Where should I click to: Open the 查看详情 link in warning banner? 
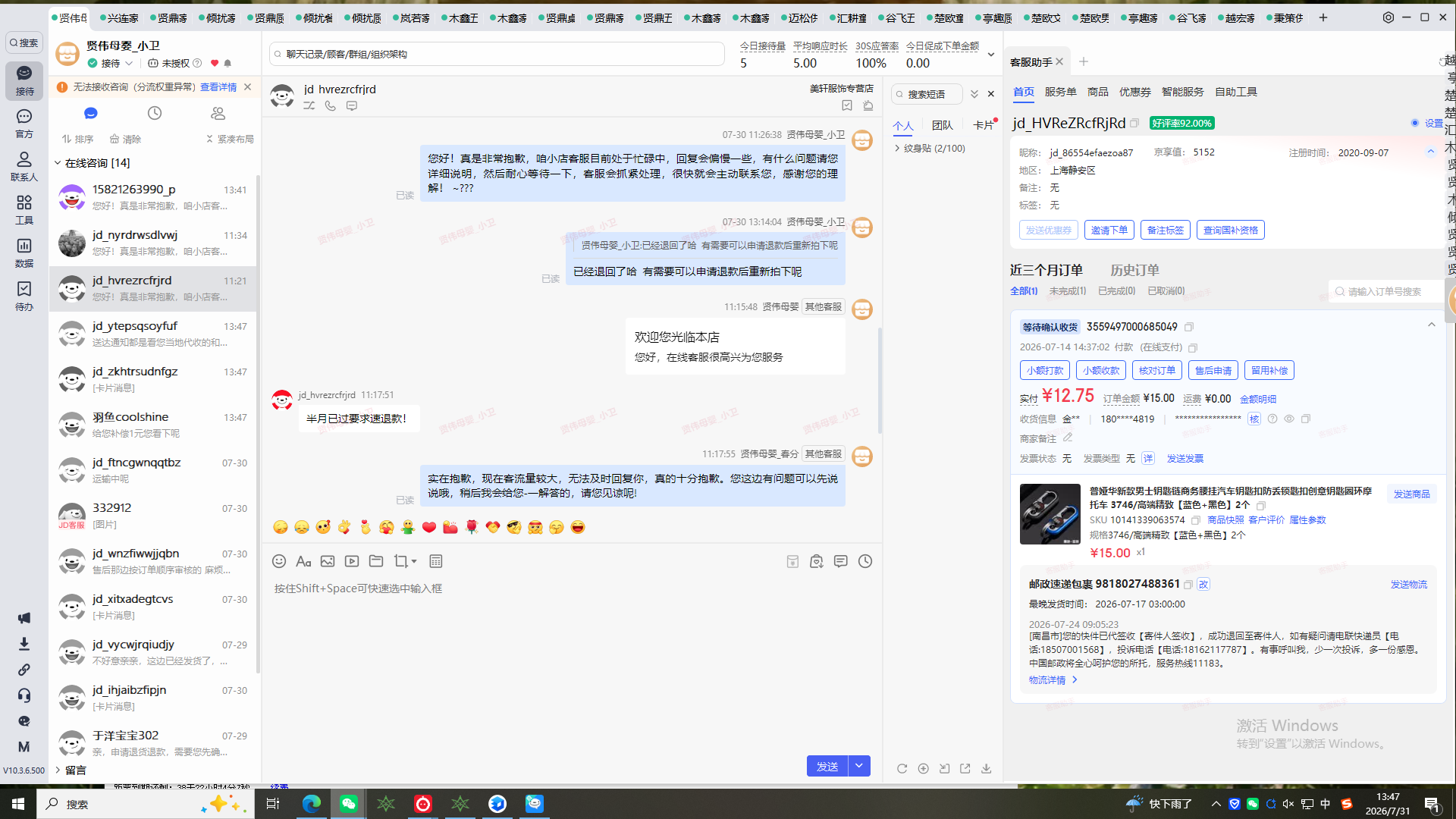tap(218, 87)
